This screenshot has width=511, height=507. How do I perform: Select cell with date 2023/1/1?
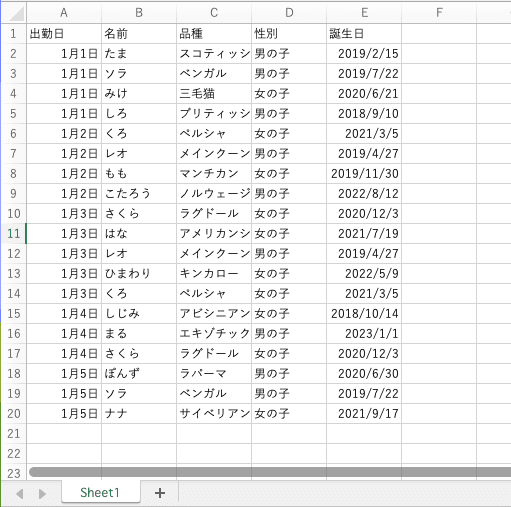[x=364, y=333]
